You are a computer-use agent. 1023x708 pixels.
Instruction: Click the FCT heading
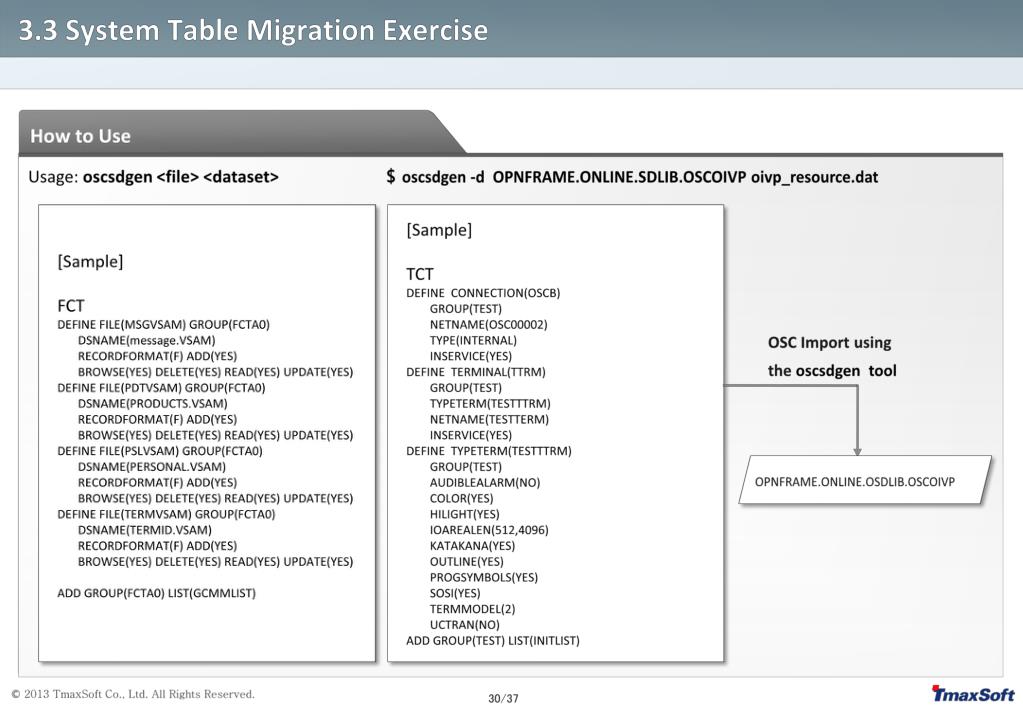click(70, 306)
